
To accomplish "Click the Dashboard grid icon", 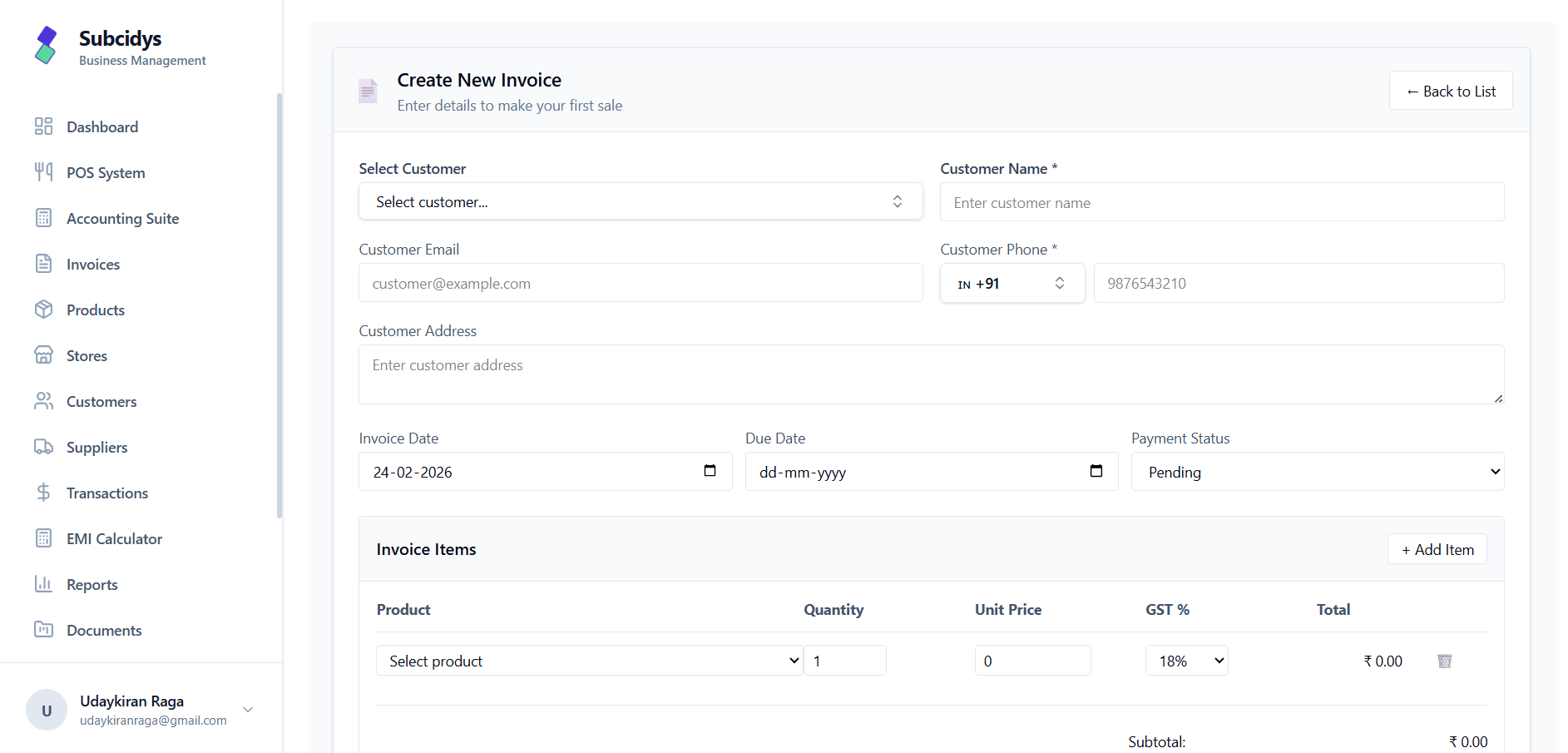I will (x=43, y=126).
